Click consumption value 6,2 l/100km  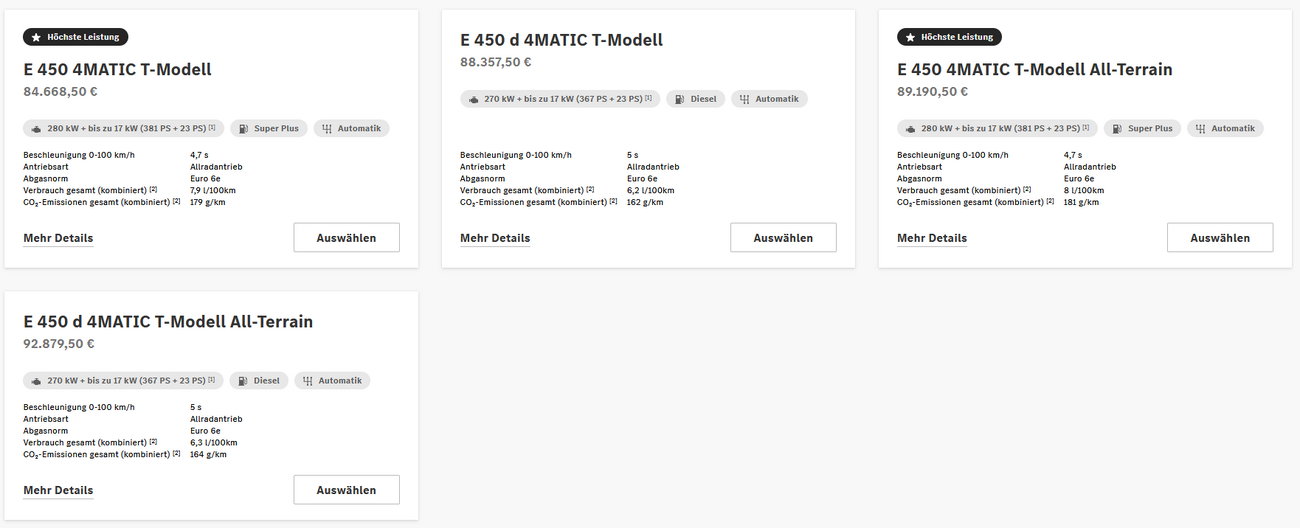click(651, 190)
